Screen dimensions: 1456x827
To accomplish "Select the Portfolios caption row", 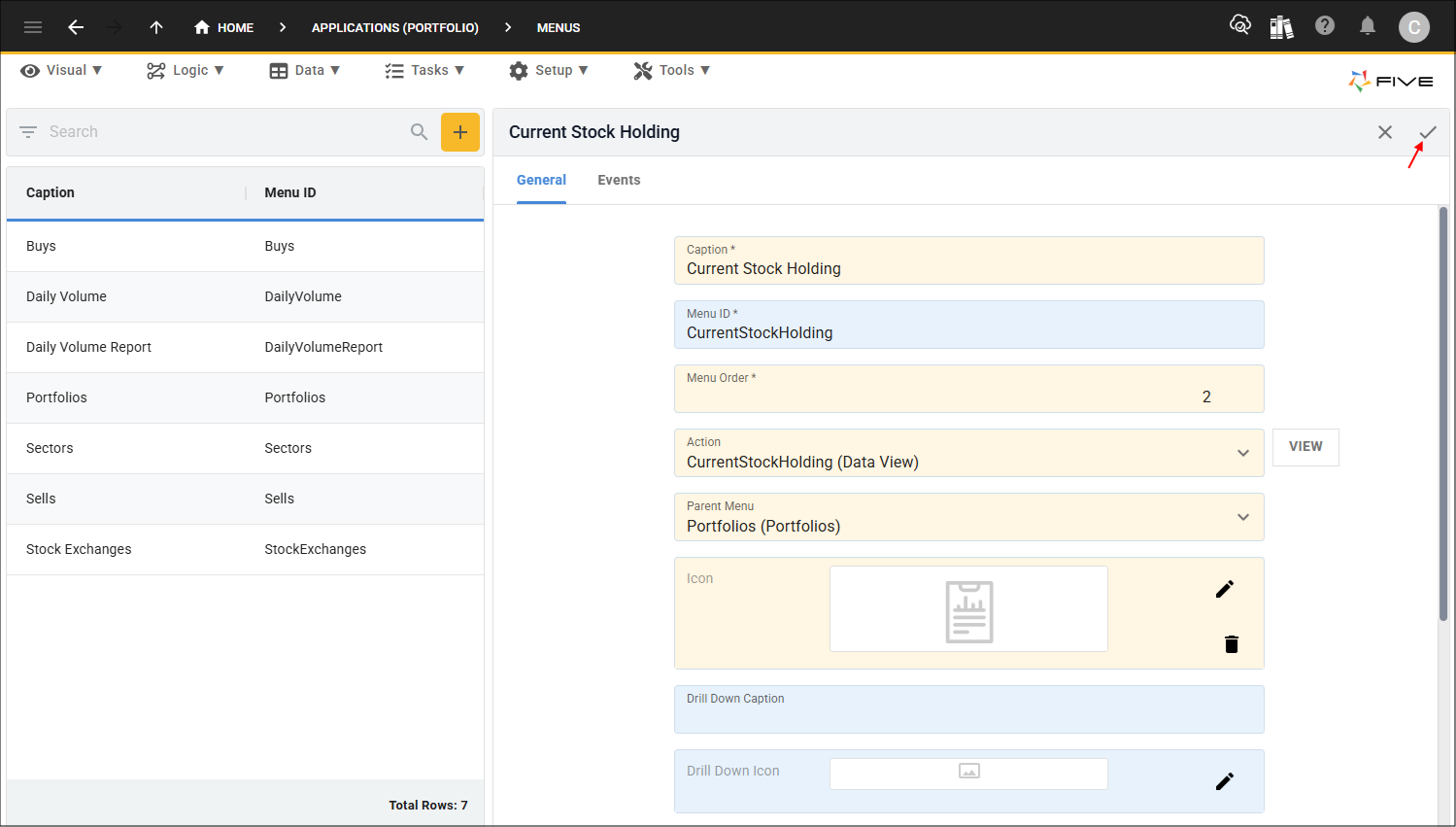I will pos(245,397).
